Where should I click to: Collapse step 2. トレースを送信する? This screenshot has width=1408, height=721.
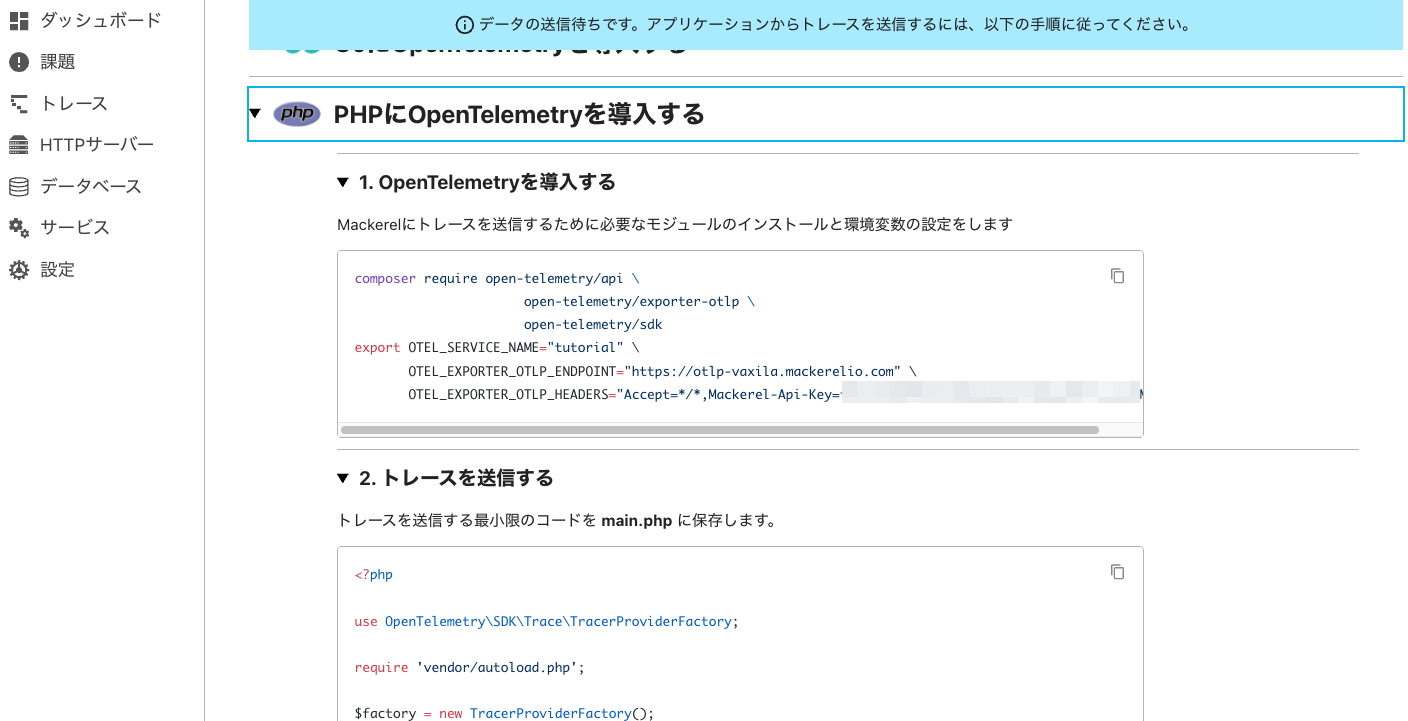pos(343,478)
